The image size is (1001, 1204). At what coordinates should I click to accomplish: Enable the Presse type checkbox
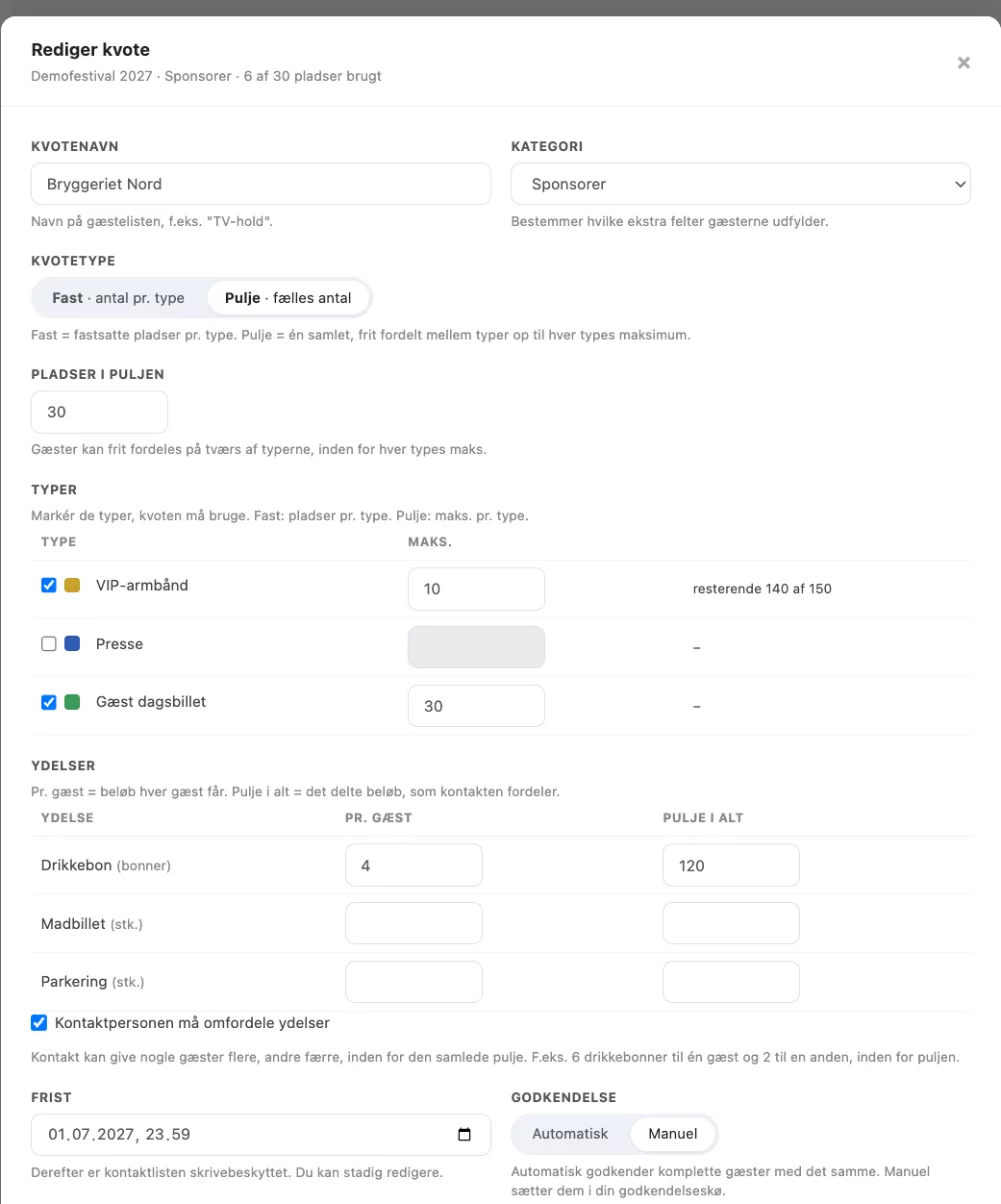click(48, 644)
